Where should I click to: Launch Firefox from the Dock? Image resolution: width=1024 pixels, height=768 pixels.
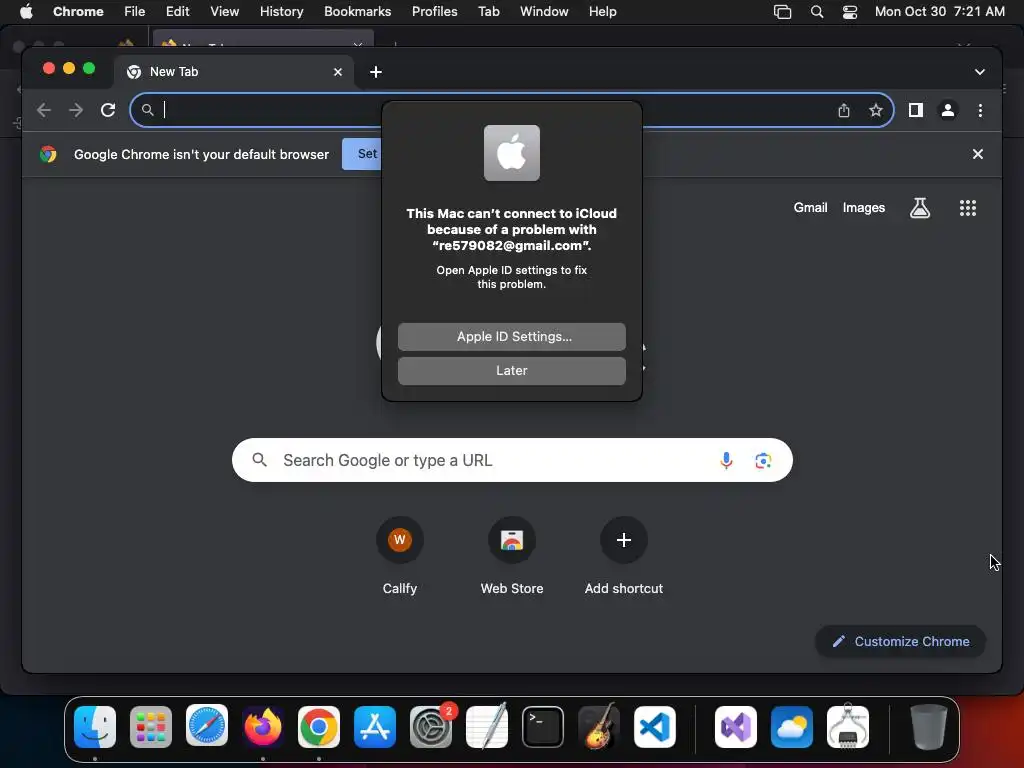click(263, 726)
